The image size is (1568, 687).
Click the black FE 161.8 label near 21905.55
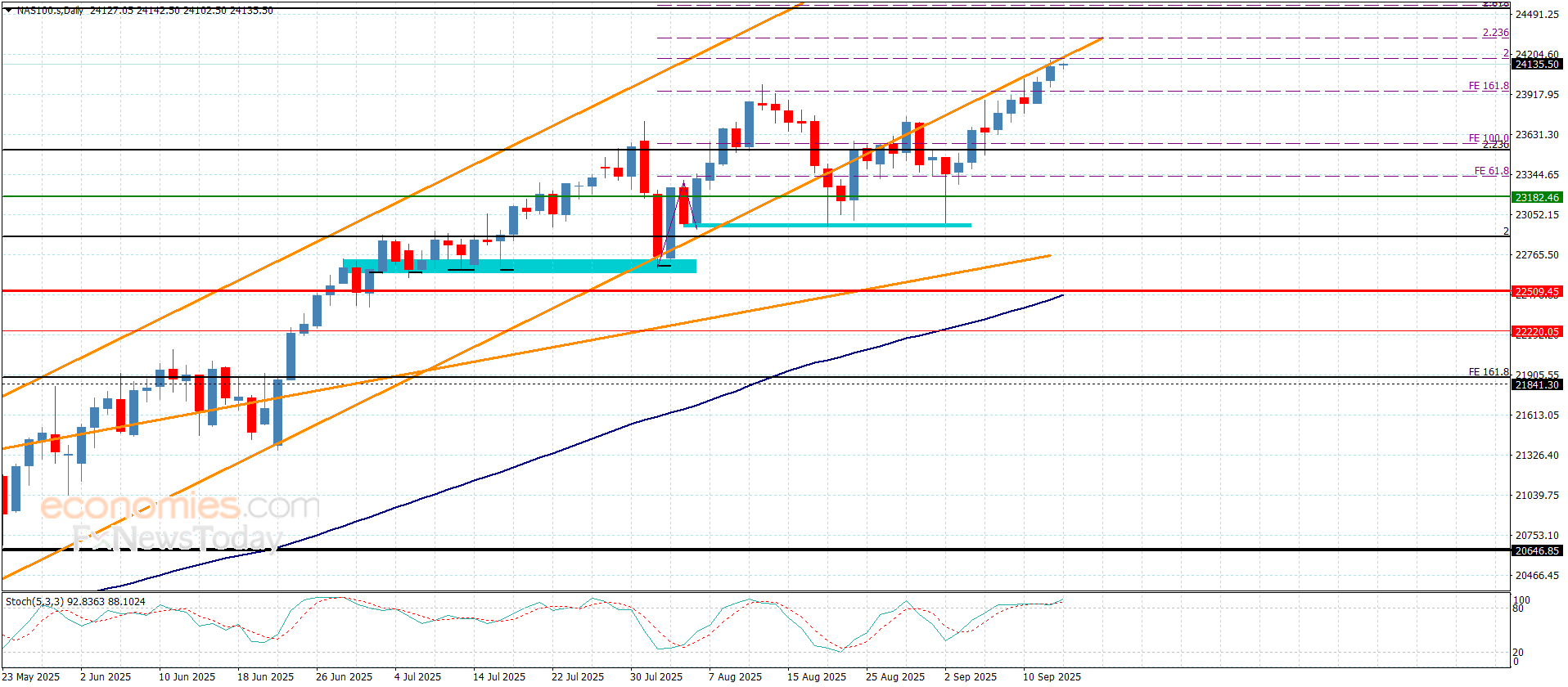pos(1489,372)
